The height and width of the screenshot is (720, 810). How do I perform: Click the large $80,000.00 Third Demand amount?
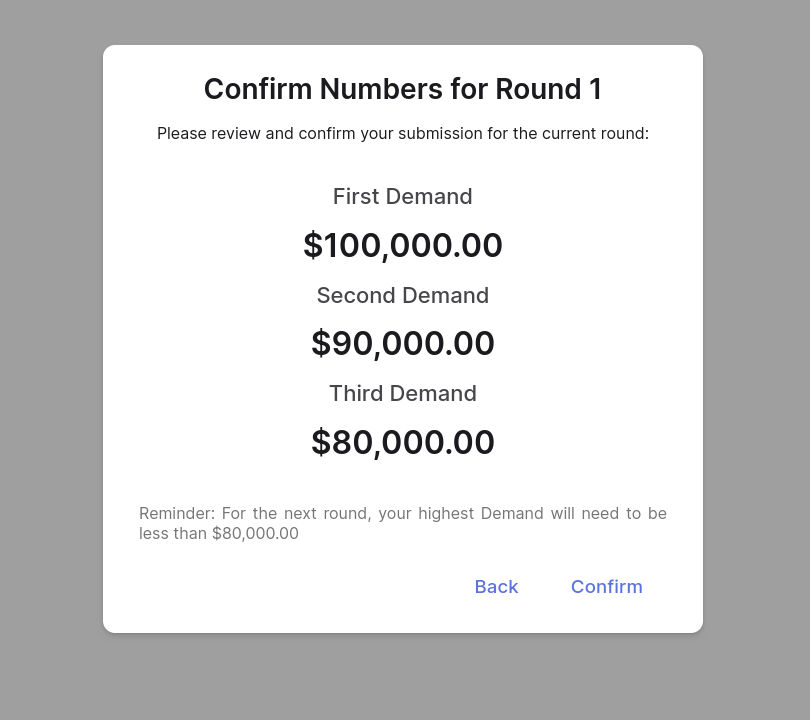pos(403,442)
